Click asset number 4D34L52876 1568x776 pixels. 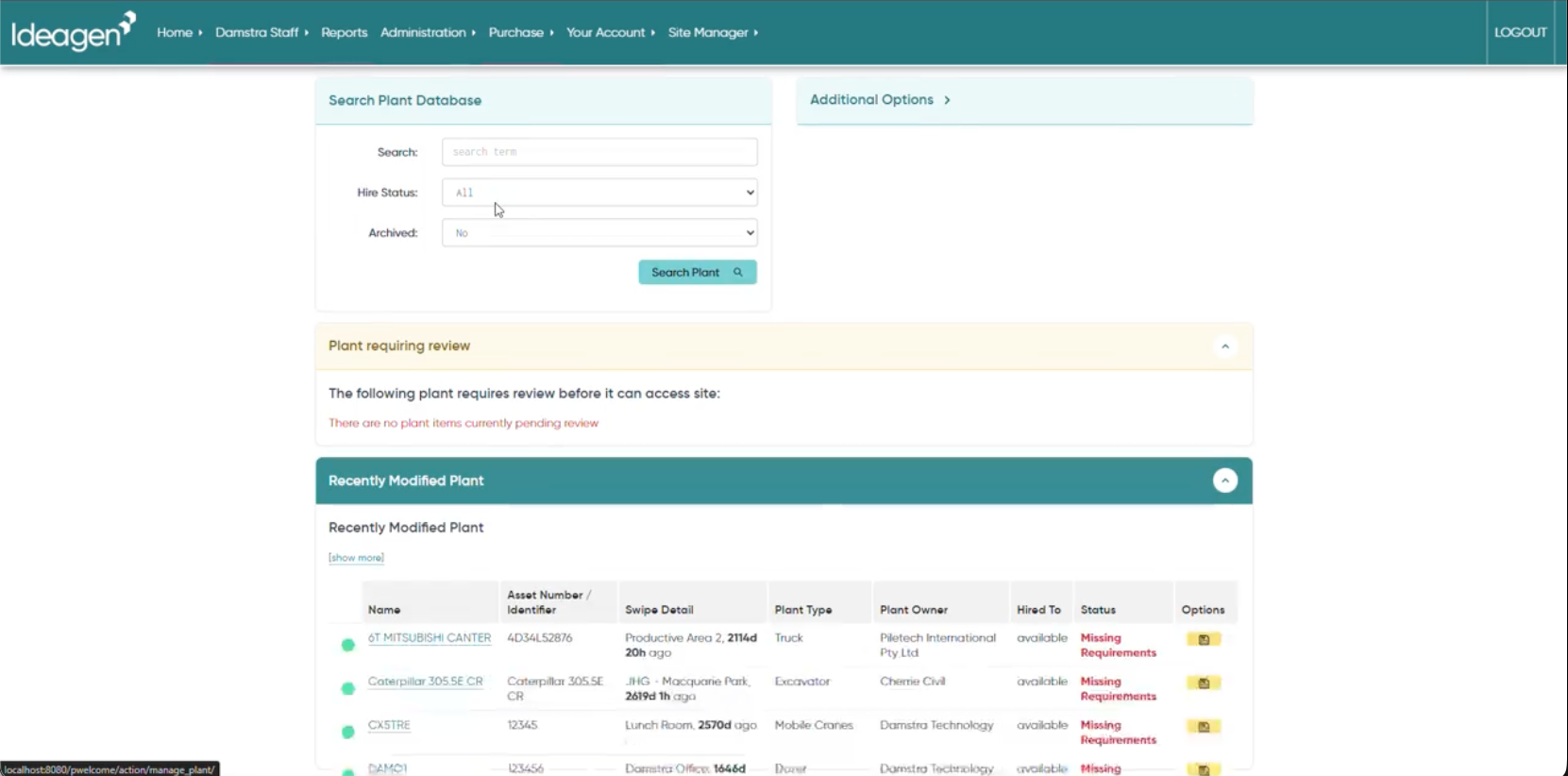pyautogui.click(x=540, y=638)
